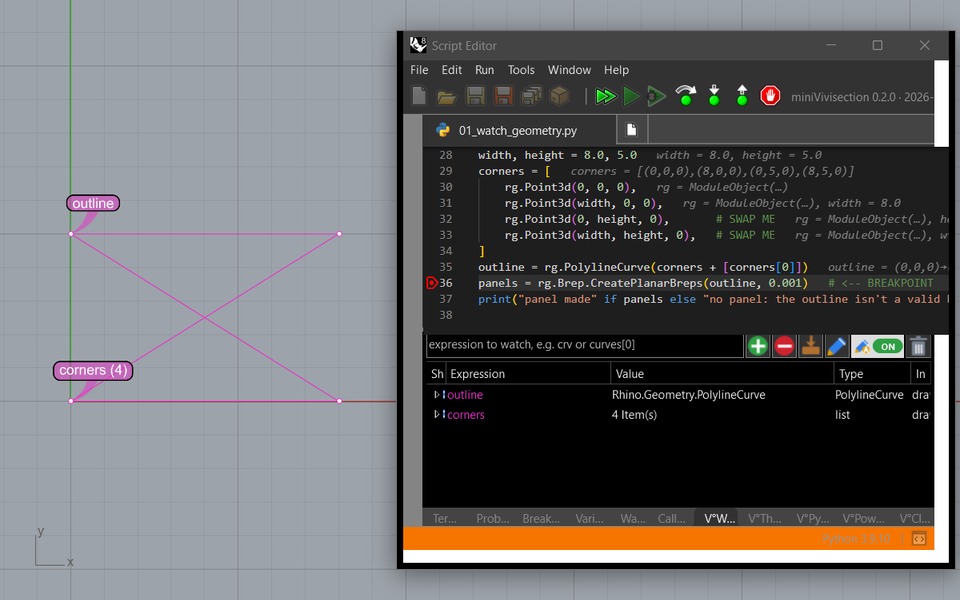Remove watch with red minus icon
Viewport: 960px width, 600px height.
click(x=784, y=346)
